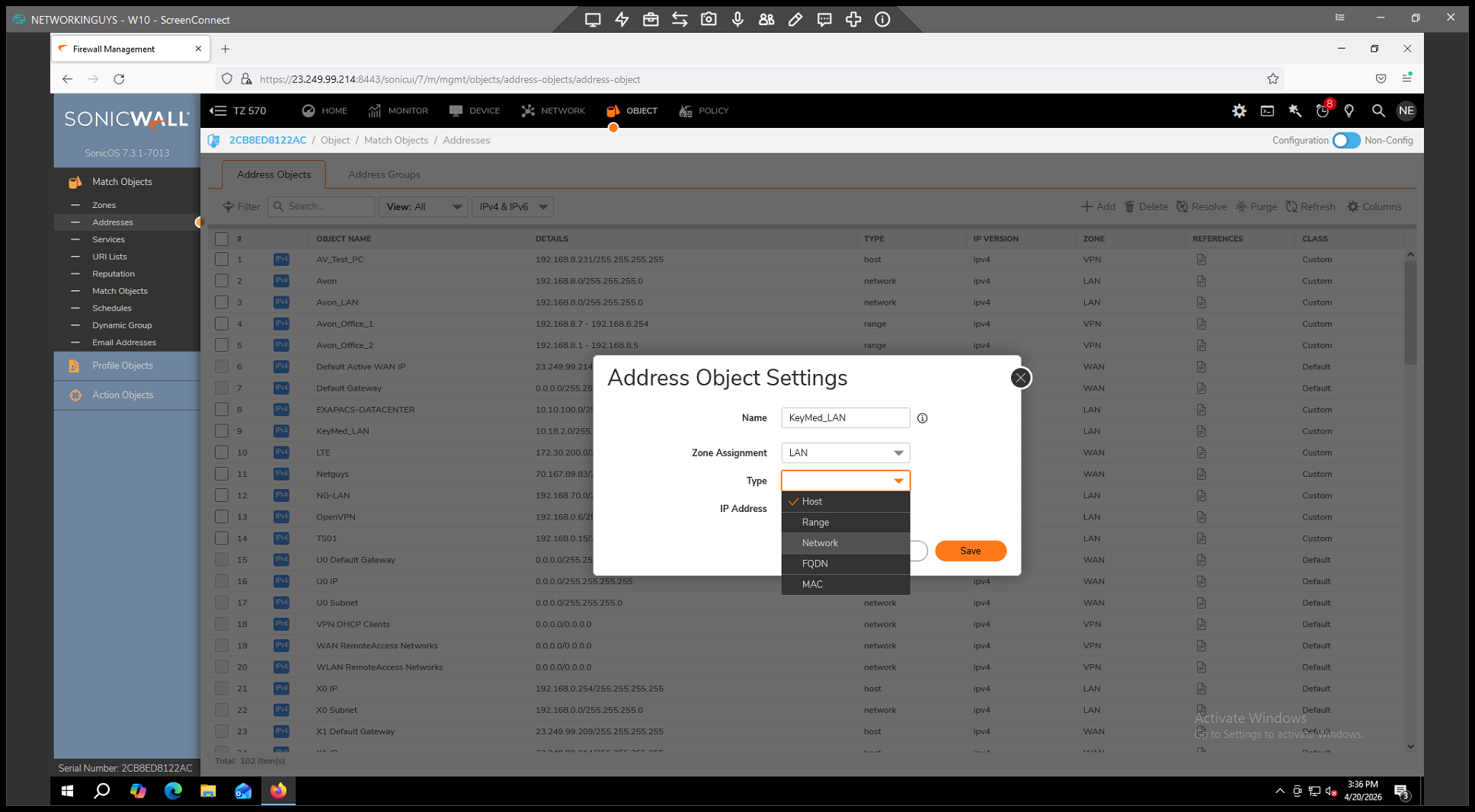This screenshot has width=1475, height=812.
Task: Open the IPv4 & IPv6 filter dropdown
Action: pos(512,207)
